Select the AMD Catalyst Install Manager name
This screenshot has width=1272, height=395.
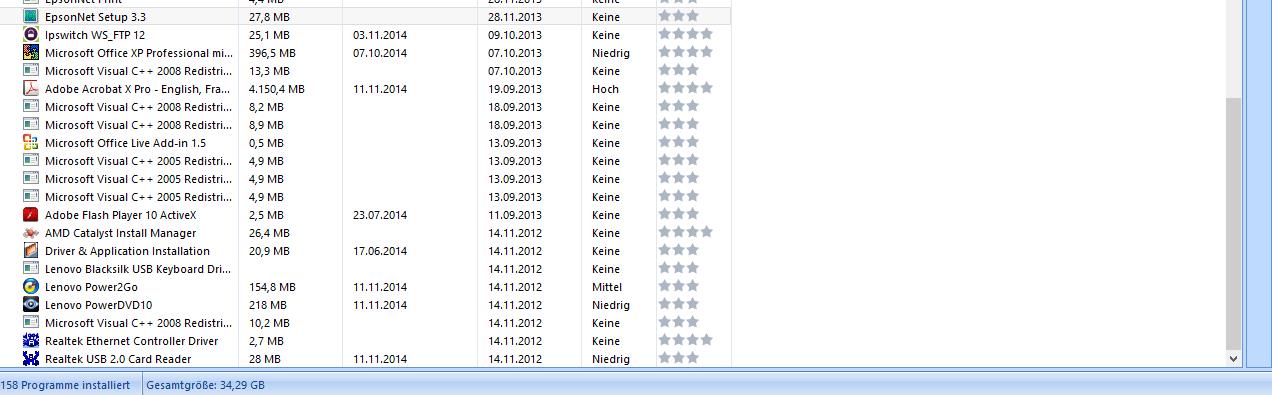[120, 233]
